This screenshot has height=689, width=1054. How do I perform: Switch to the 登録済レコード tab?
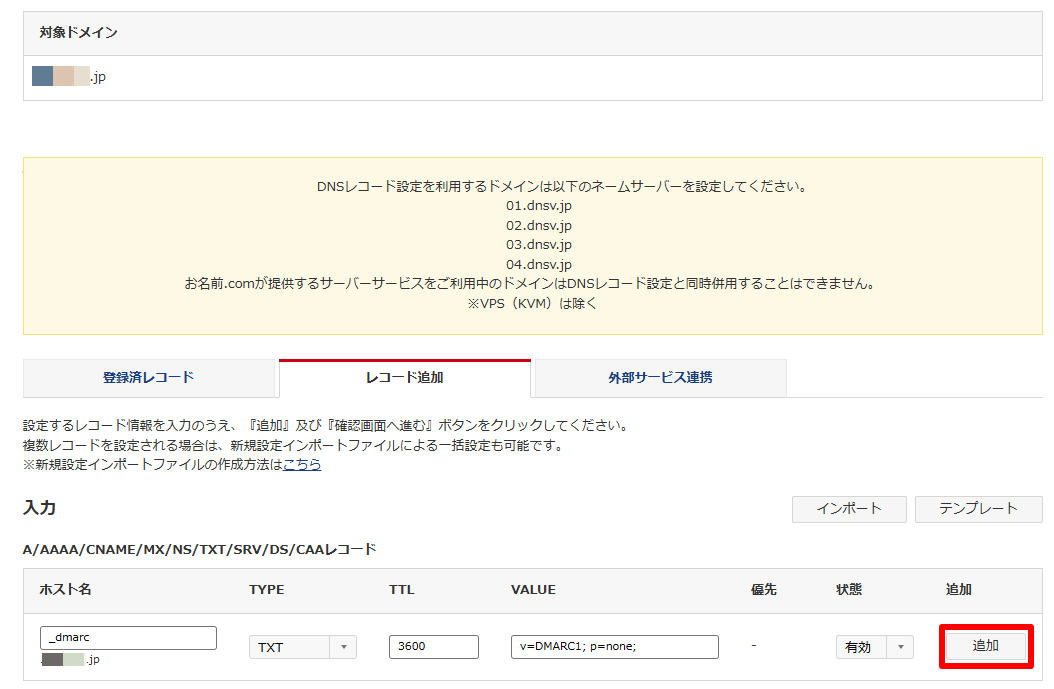click(148, 378)
